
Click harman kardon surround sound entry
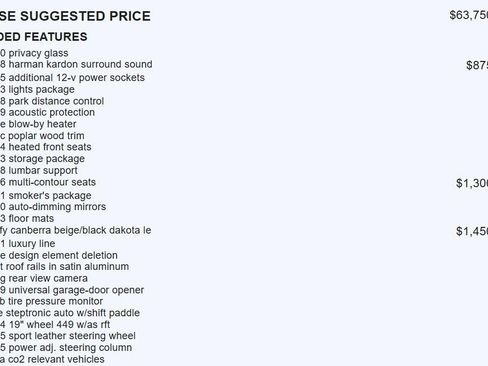(76, 64)
